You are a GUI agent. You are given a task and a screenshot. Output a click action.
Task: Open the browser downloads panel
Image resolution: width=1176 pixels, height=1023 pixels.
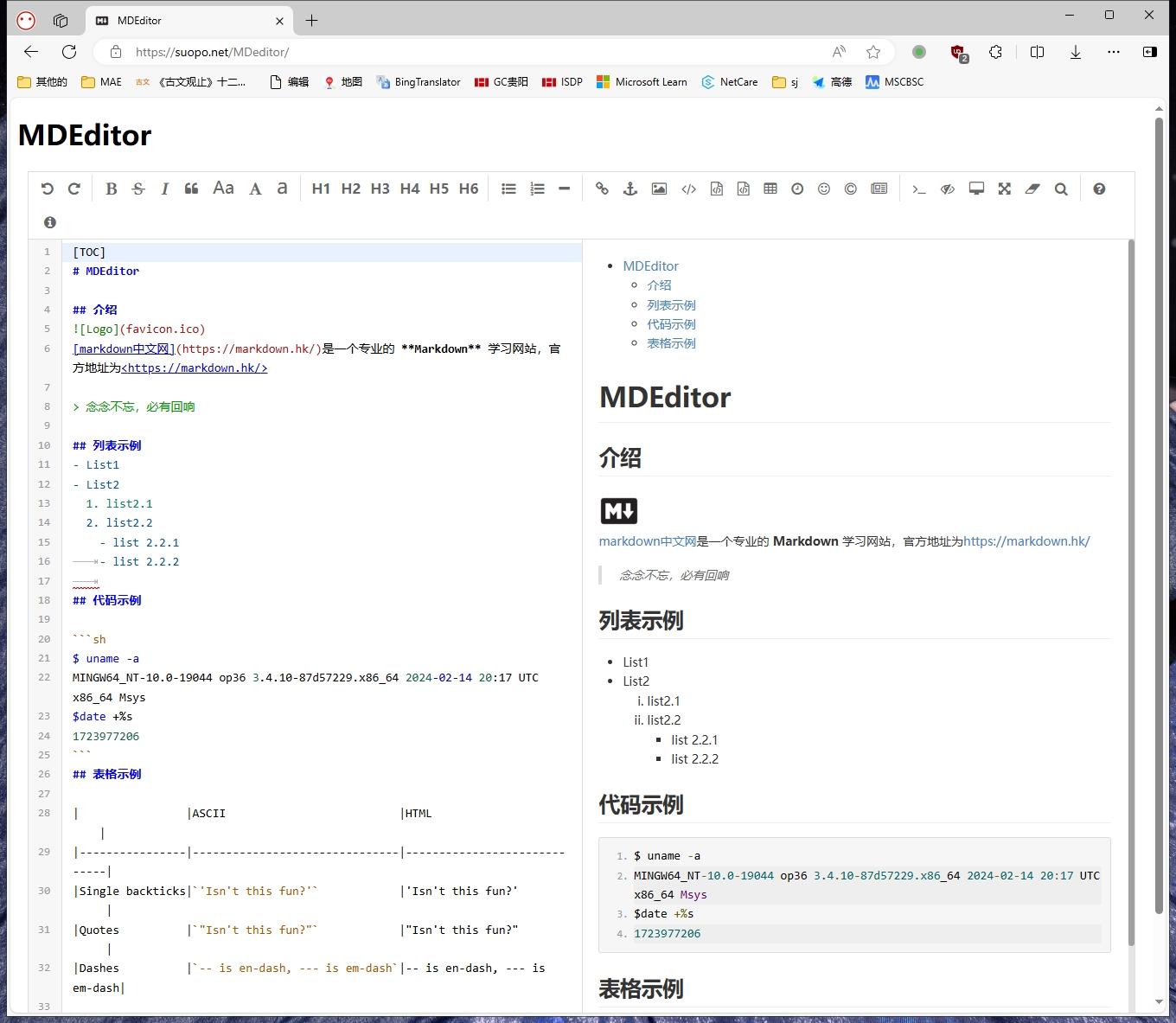[x=1076, y=52]
